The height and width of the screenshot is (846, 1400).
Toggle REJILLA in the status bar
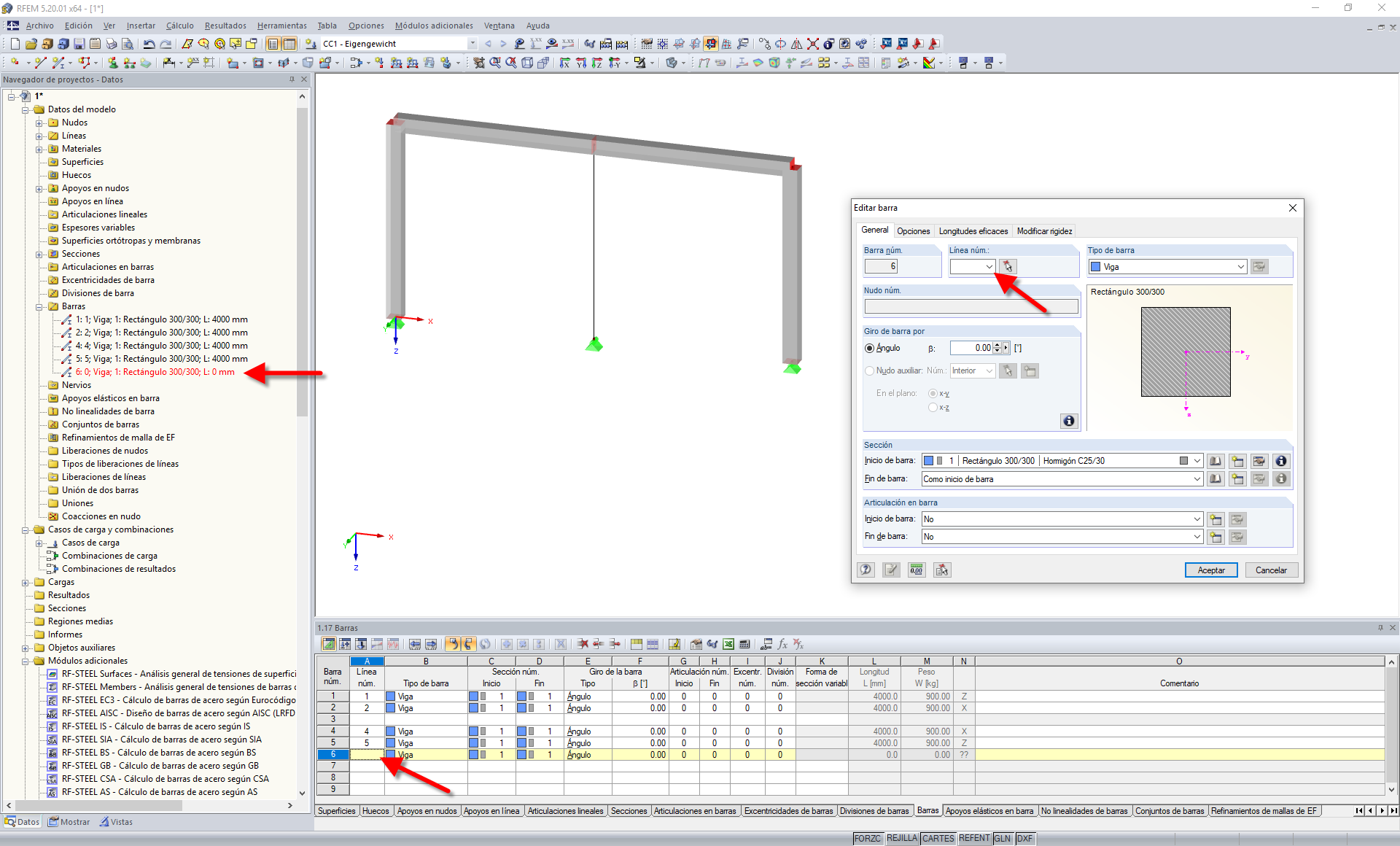coord(901,839)
